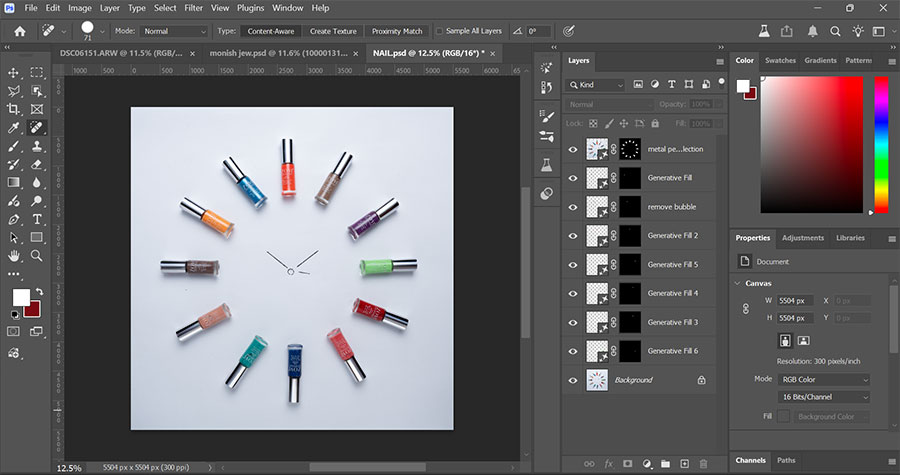
Task: Select the Eyedropper tool
Action: 13,127
